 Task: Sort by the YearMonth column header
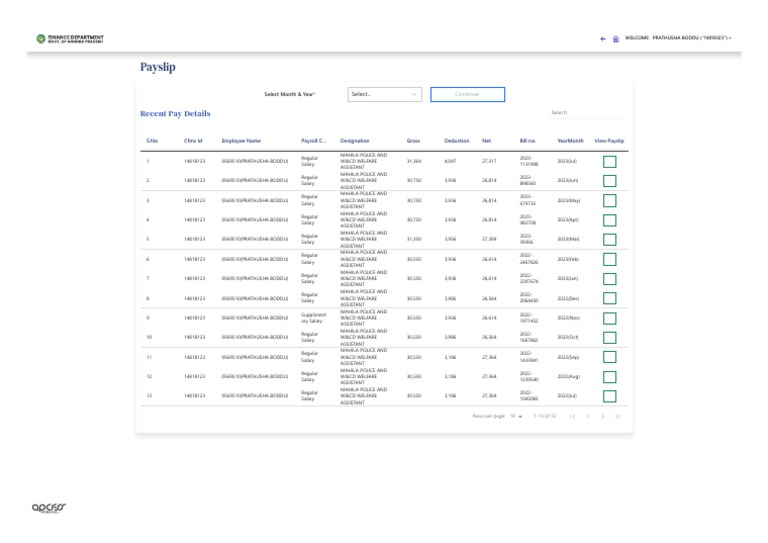pyautogui.click(x=570, y=141)
